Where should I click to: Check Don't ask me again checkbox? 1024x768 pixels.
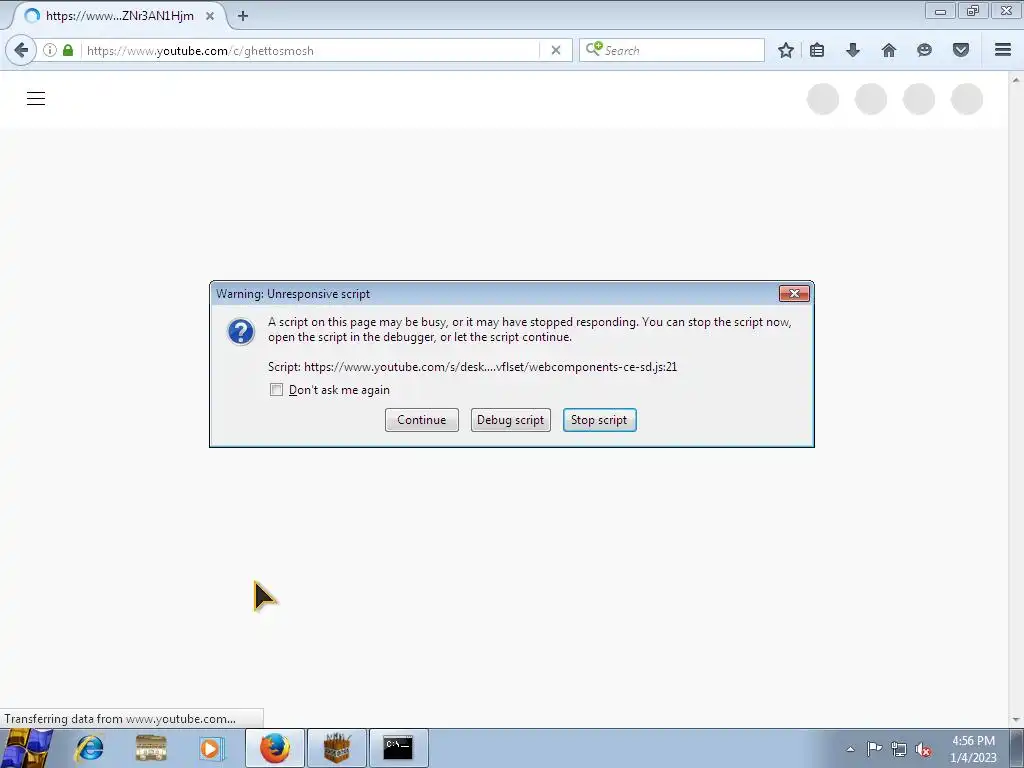[x=276, y=390]
